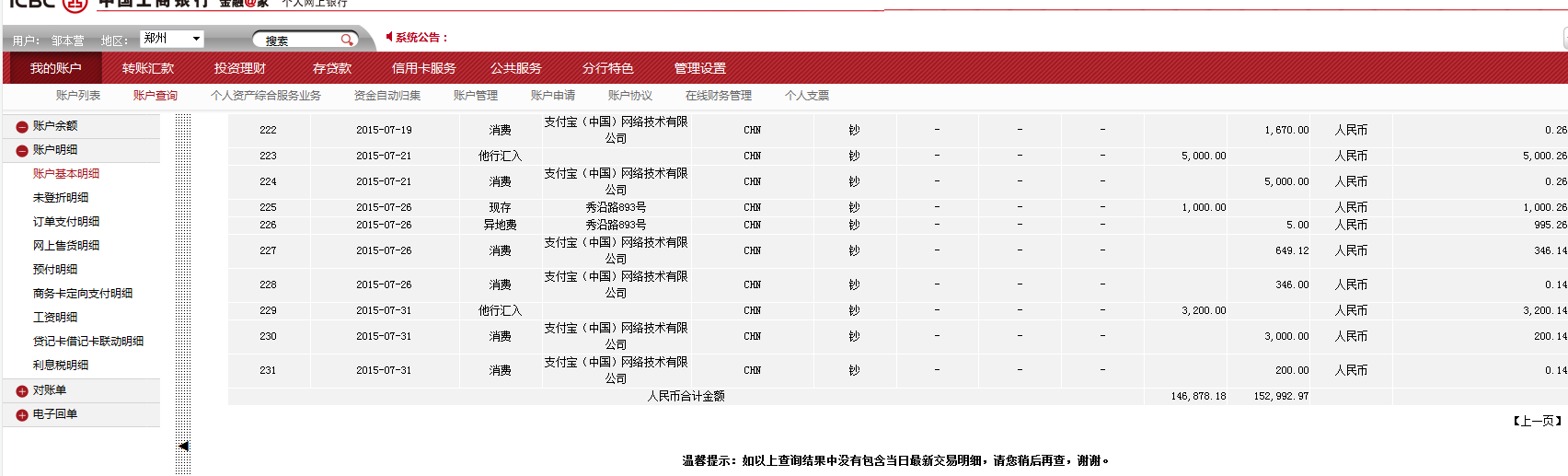This screenshot has width=1568, height=476.
Task: Open the 我的账户 main tab
Action: 55,68
